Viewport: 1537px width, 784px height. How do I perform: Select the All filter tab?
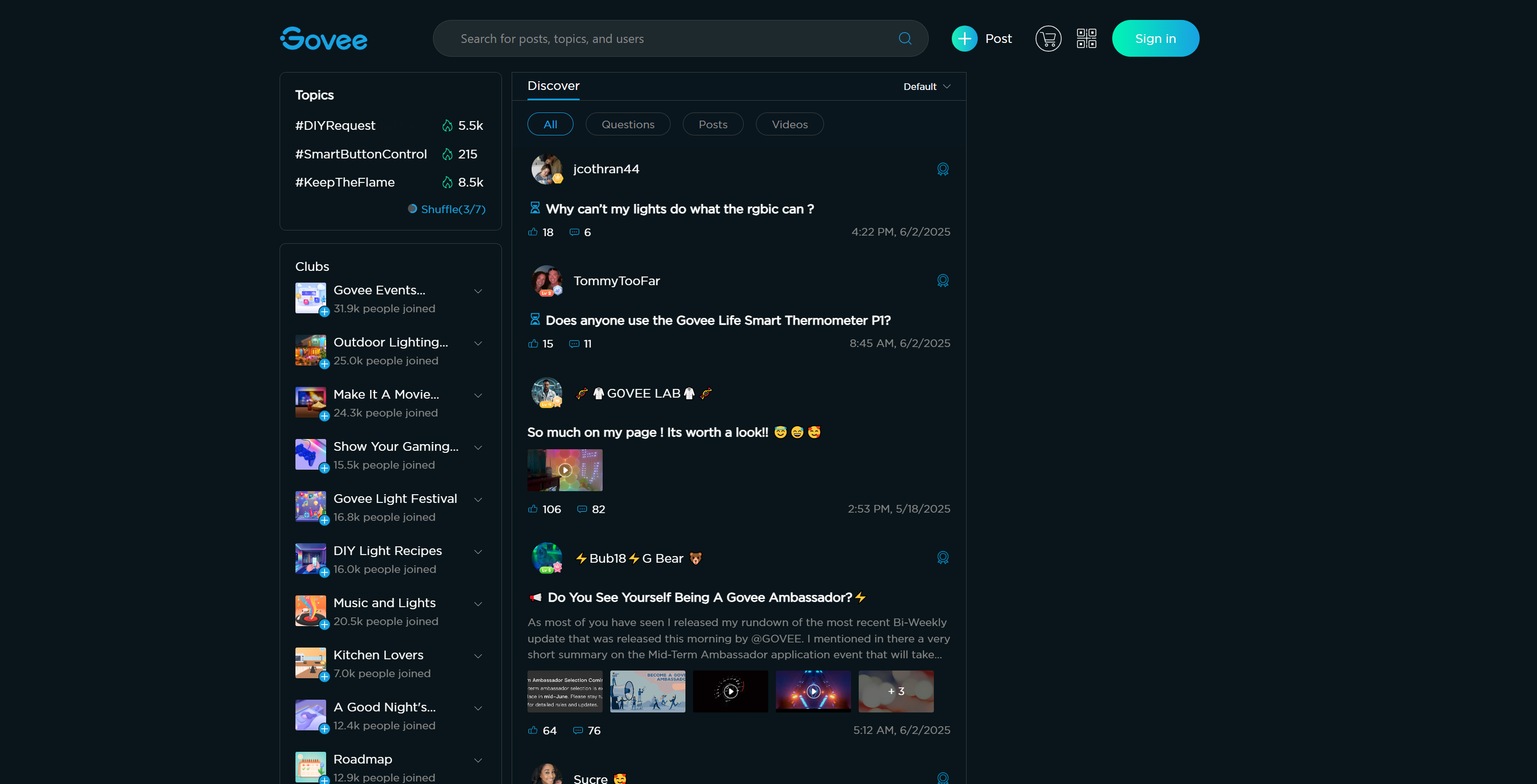(550, 124)
